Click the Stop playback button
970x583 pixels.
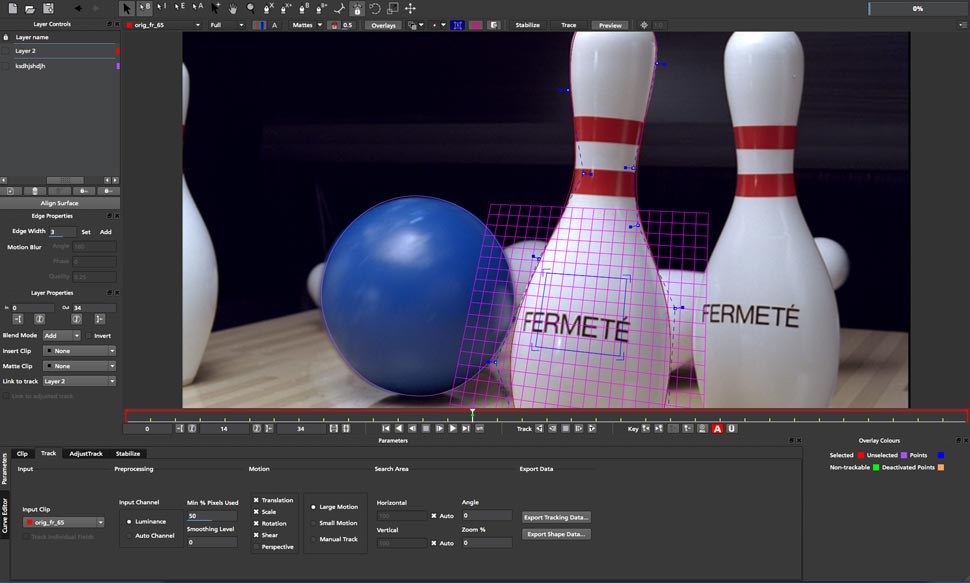(425, 428)
